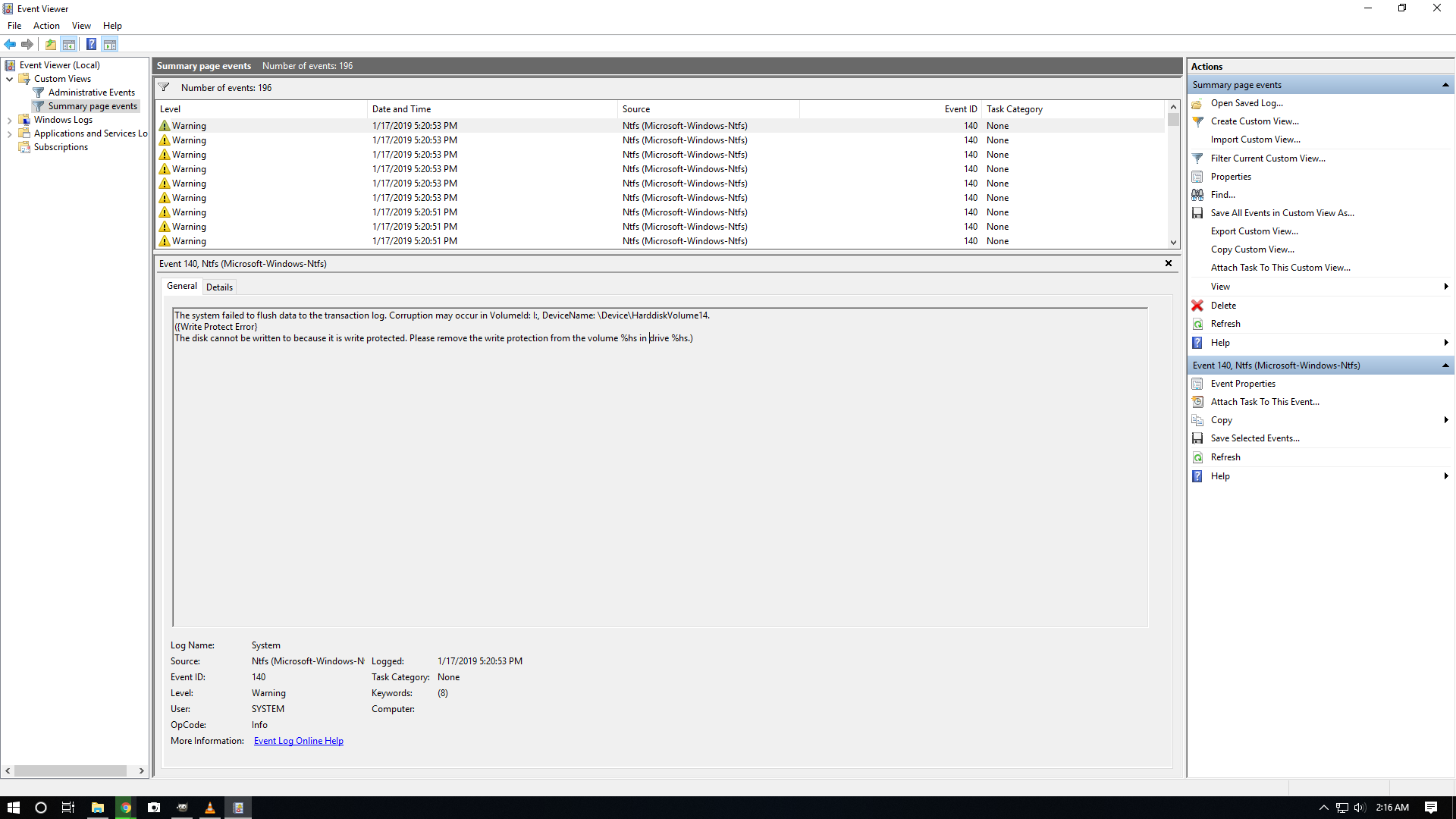Click the Show/Hide Console Tree toolbar icon
The height and width of the screenshot is (819, 1456).
(69, 44)
